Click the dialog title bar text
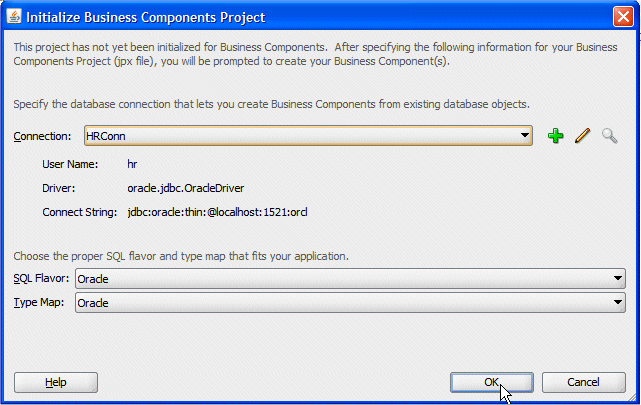This screenshot has width=641, height=405. tap(146, 17)
